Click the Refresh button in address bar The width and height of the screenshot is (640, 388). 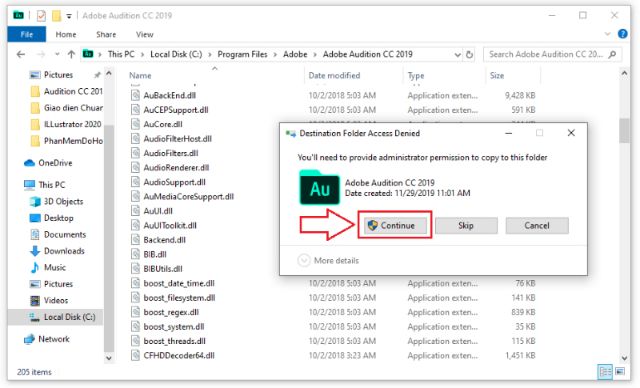[x=469, y=54]
